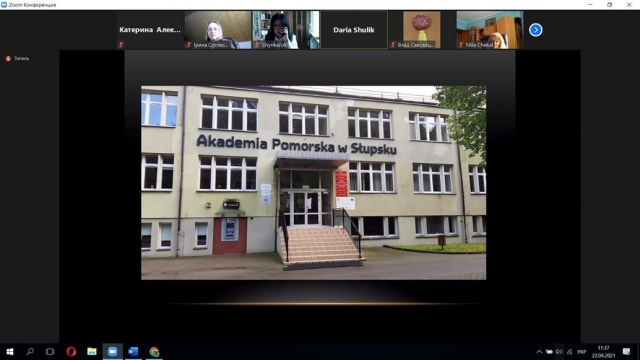This screenshot has height=360, width=640.
Task: Change the УКР input language
Action: pyautogui.click(x=581, y=352)
